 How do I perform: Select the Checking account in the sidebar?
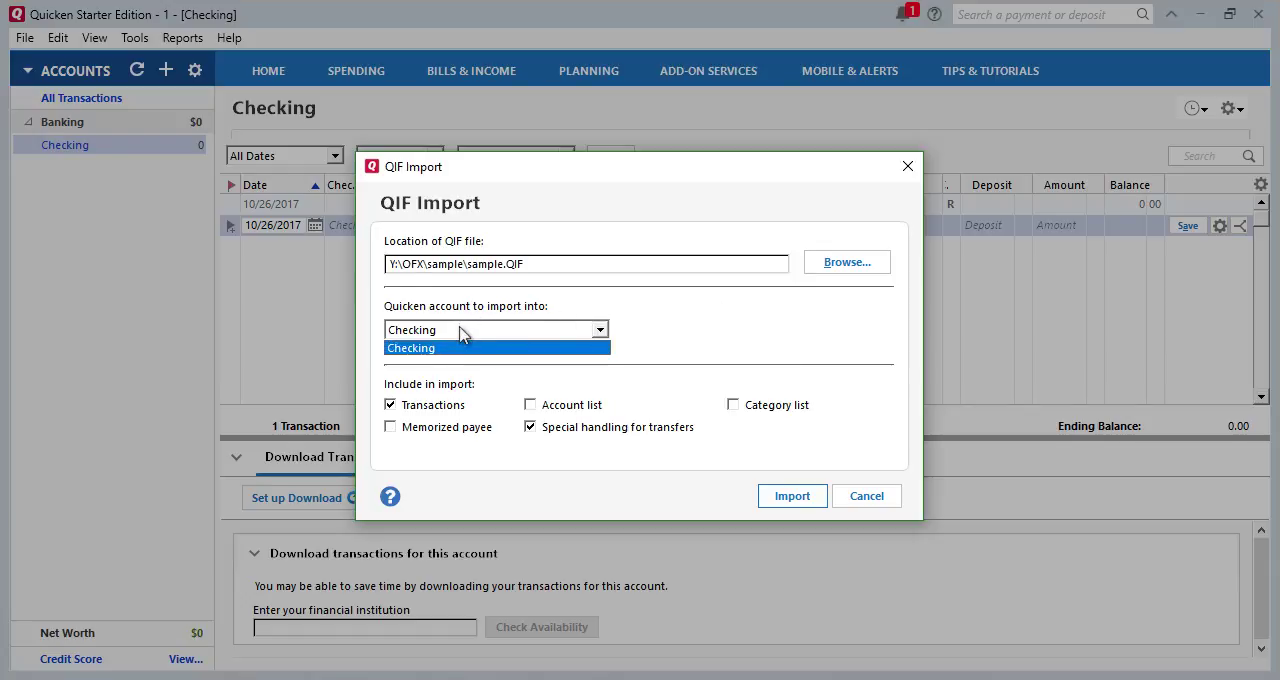click(x=110, y=145)
